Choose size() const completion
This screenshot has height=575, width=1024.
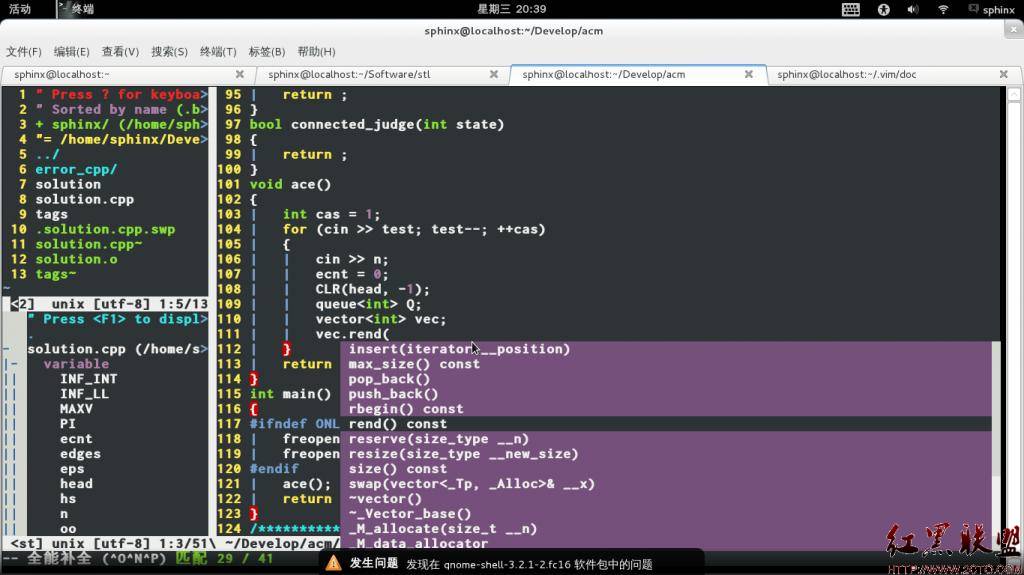[x=666, y=469]
